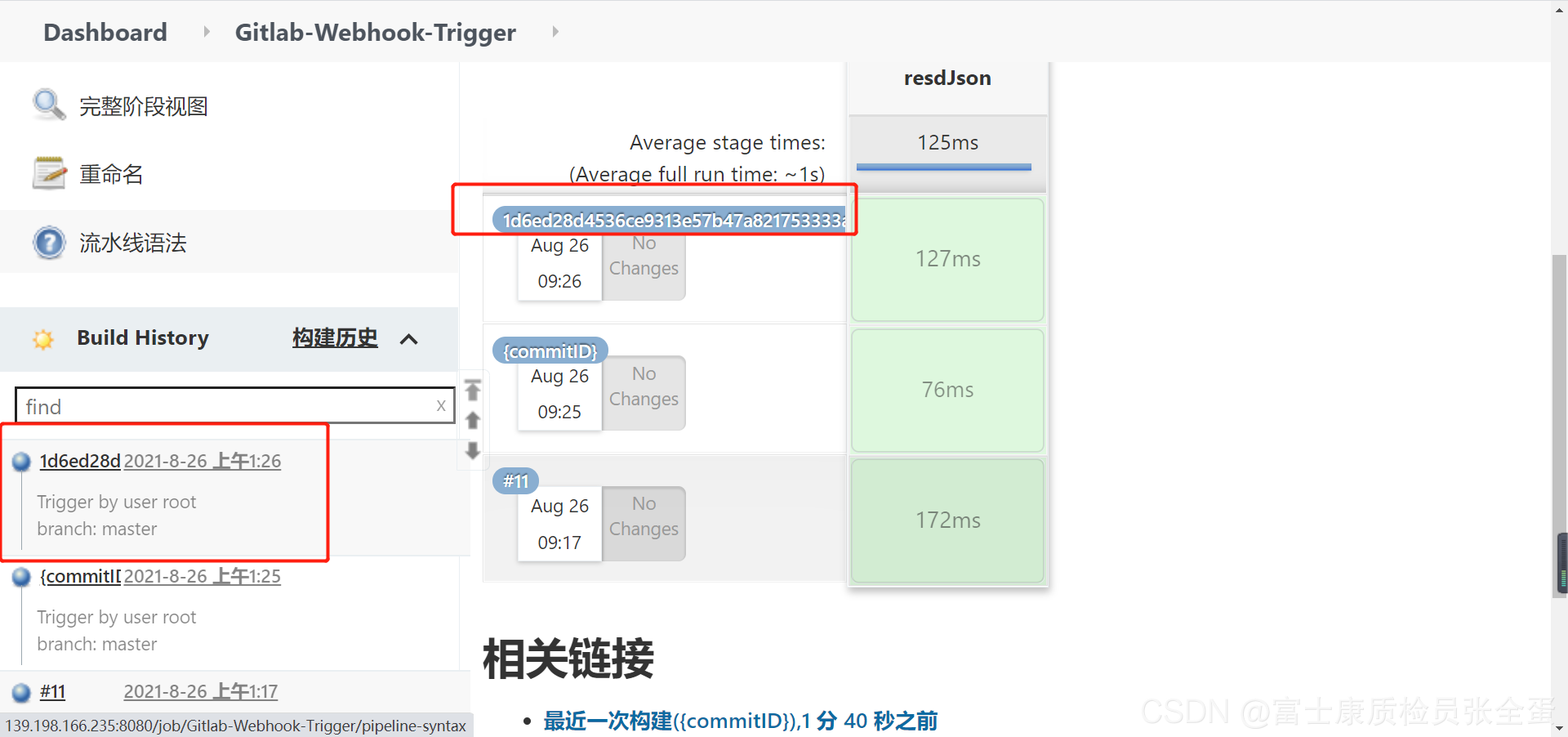Screen dimensions: 1568x737
Task: Go to Dashboard breadcrumb
Action: point(105,32)
